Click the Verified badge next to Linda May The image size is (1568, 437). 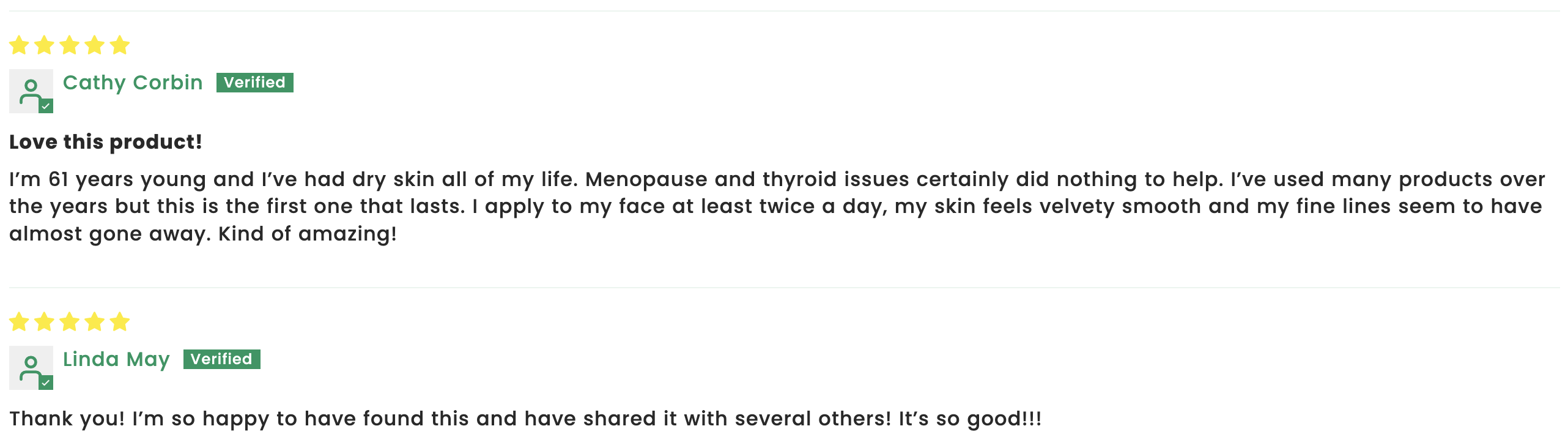pos(222,359)
